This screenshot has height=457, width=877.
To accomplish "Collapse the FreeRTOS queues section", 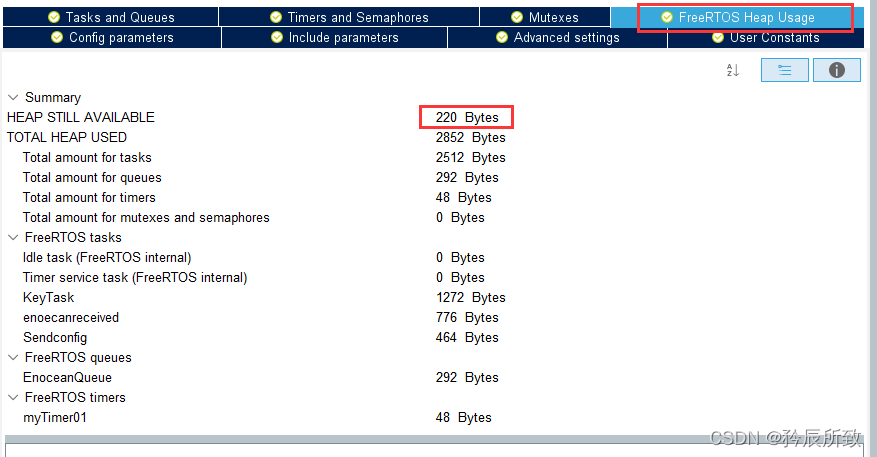I will pos(13,357).
